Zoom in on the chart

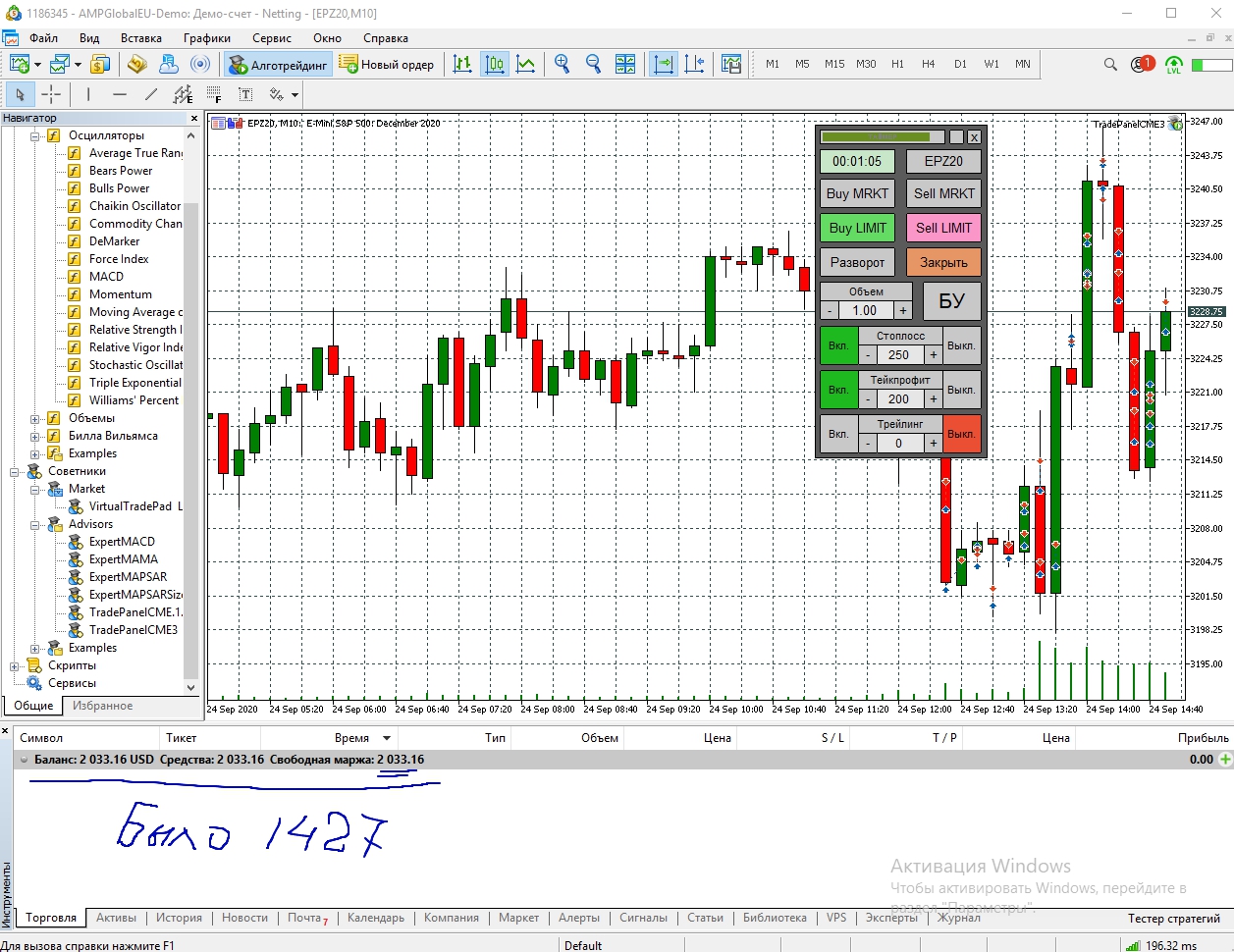[563, 64]
